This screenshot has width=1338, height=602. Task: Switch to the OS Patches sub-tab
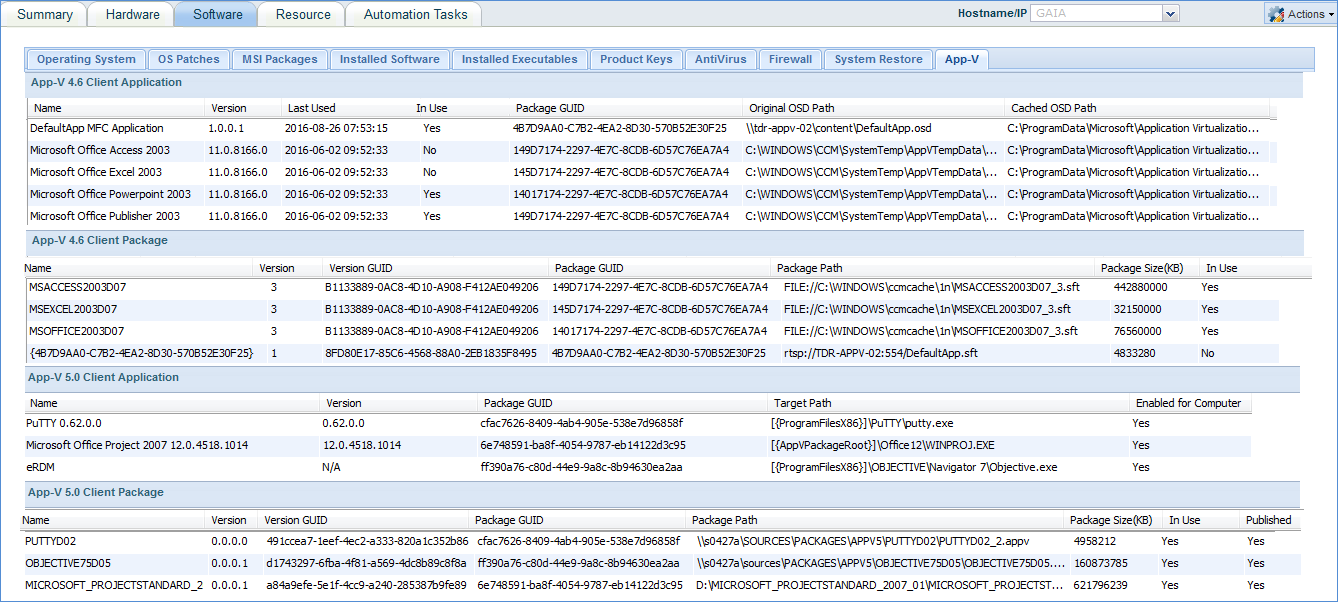click(189, 59)
